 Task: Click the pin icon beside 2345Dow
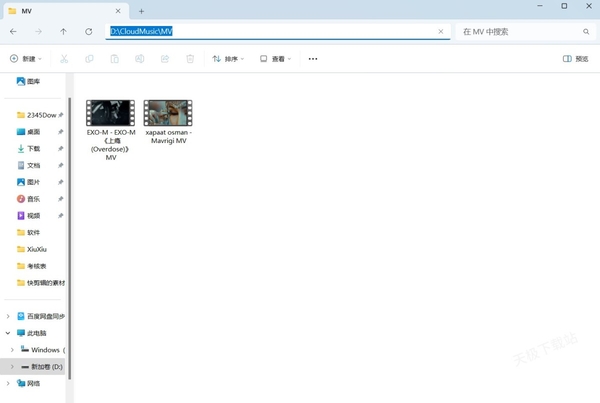(x=60, y=115)
